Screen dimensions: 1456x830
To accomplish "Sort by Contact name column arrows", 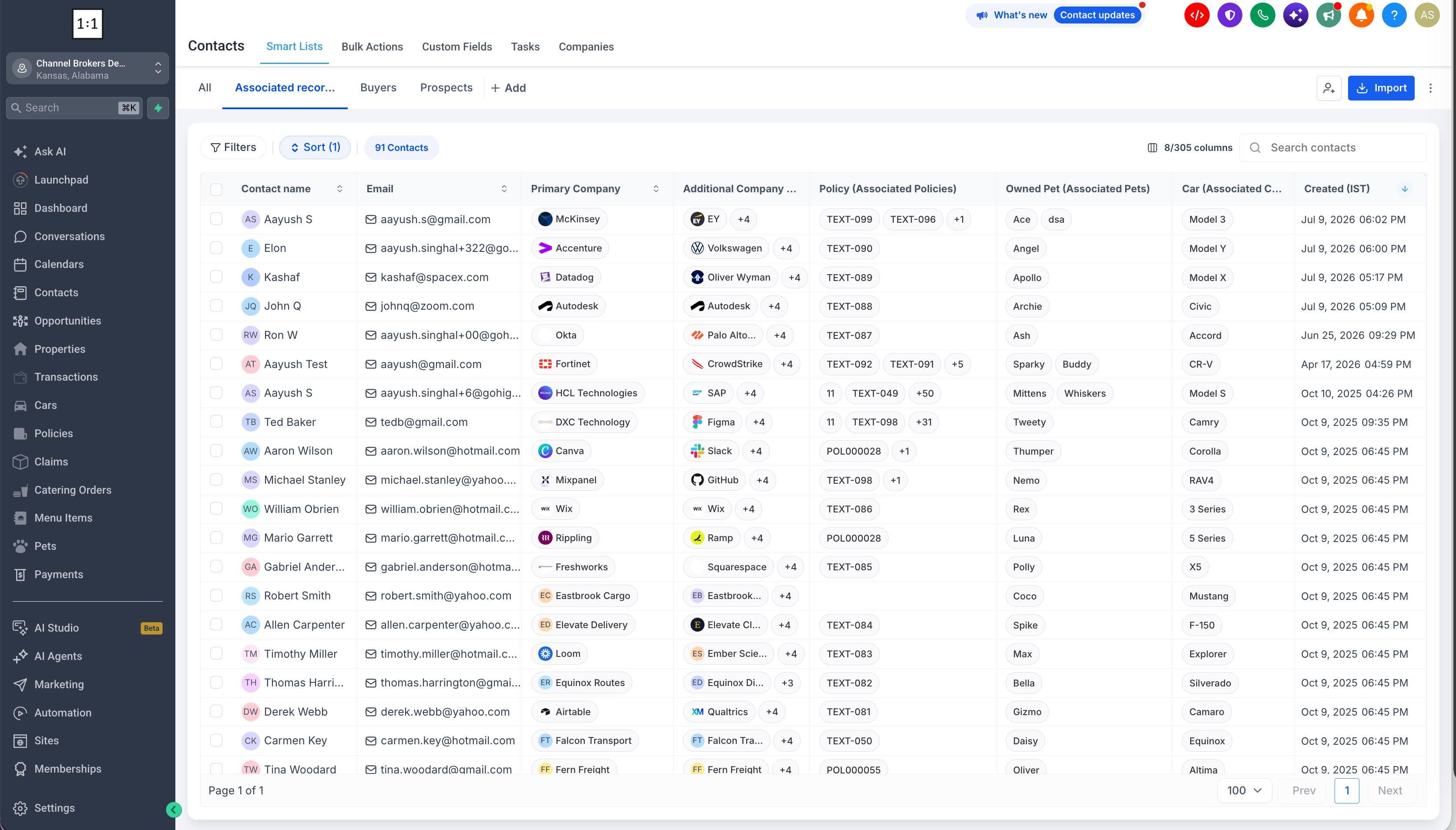I will pos(340,189).
